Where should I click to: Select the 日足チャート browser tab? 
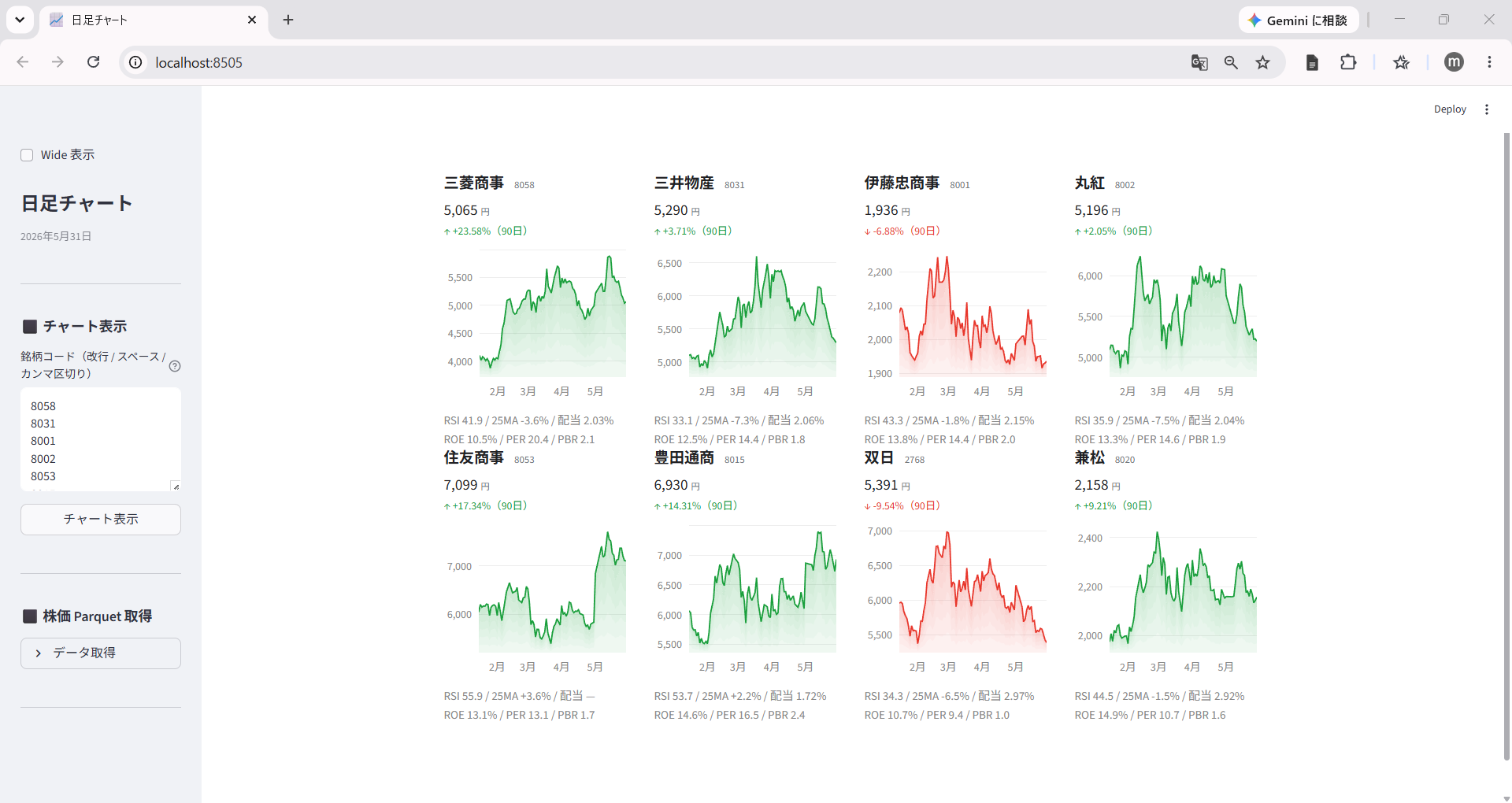pos(154,20)
